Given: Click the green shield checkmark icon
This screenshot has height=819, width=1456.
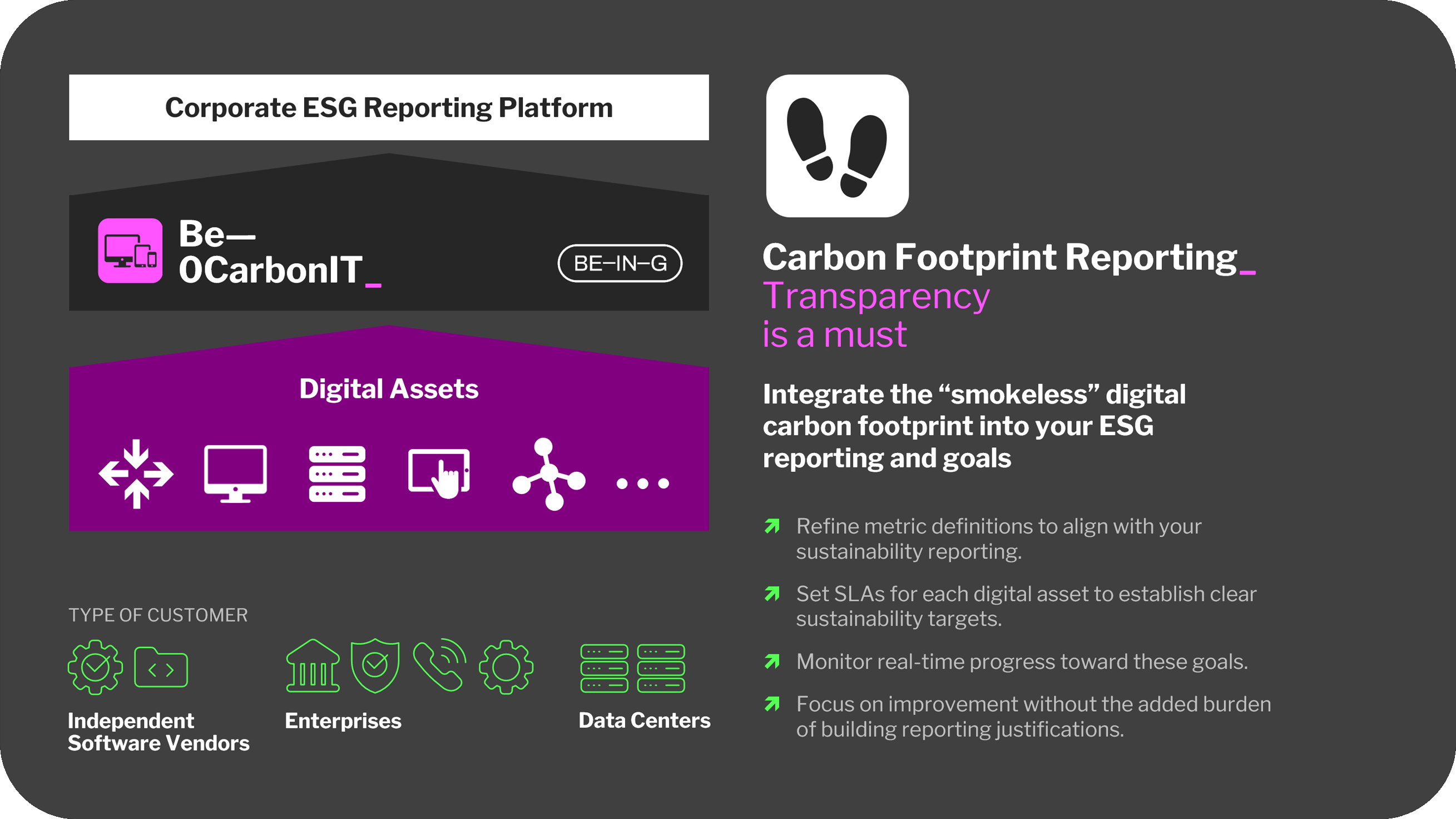Looking at the screenshot, I should tap(375, 667).
